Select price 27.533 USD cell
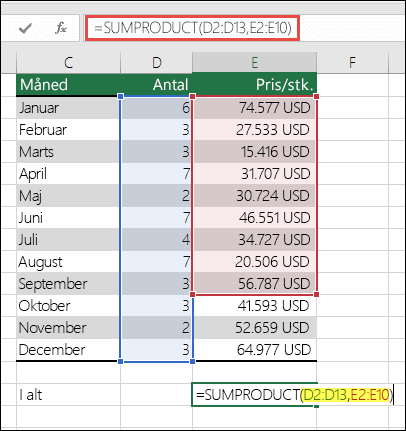 [x=254, y=130]
